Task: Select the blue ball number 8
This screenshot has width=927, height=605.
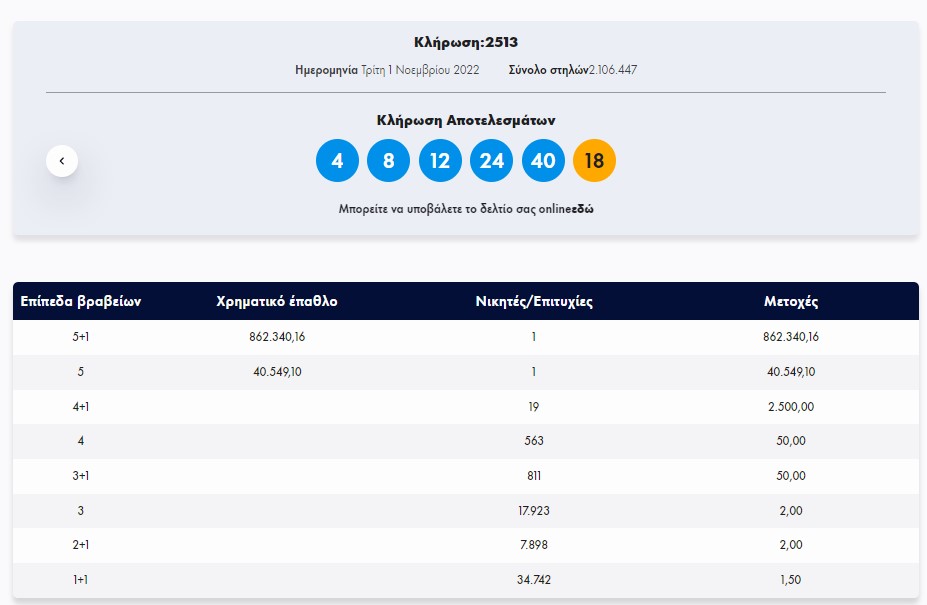Action: (388, 161)
